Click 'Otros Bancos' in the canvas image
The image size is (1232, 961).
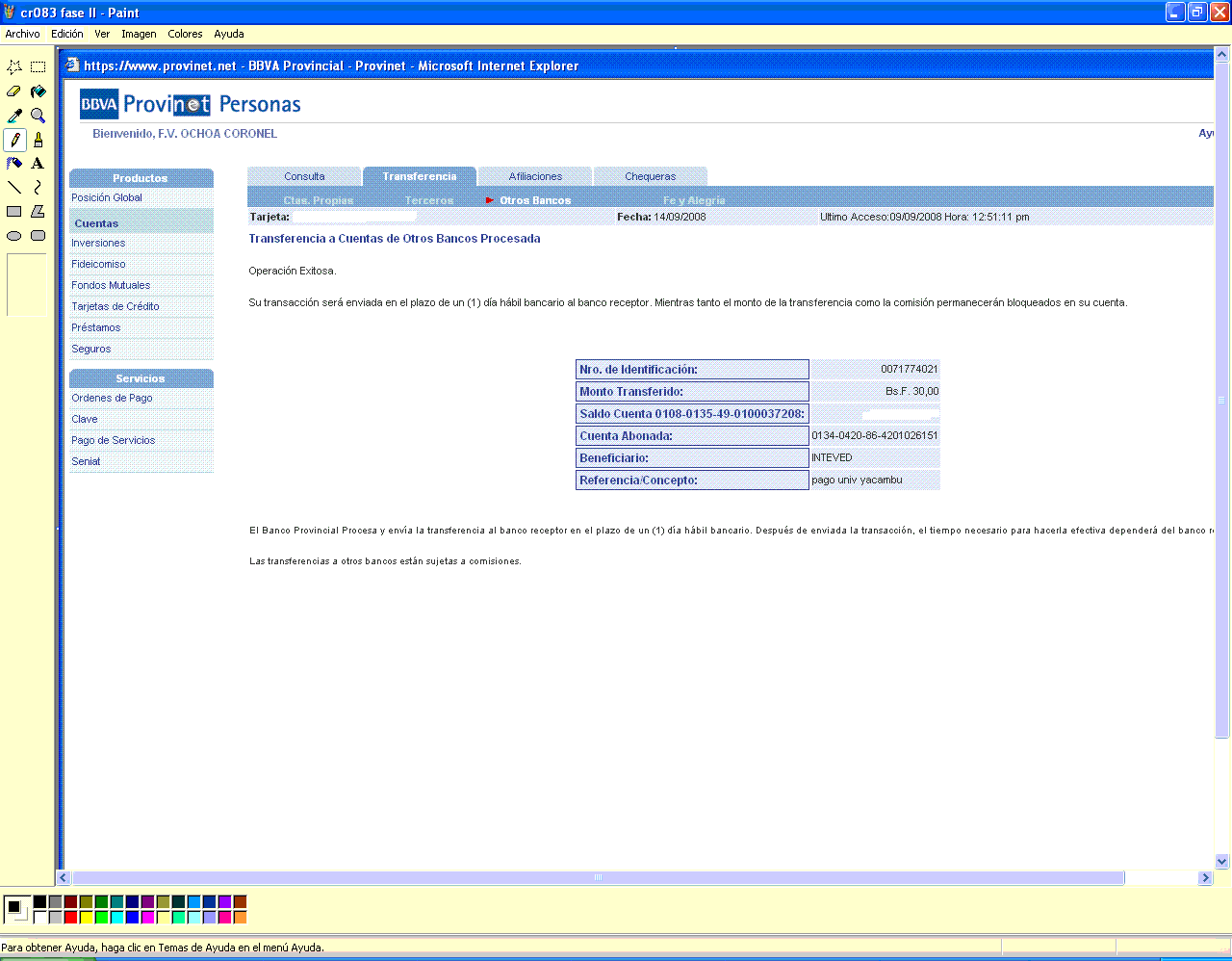[x=535, y=200]
